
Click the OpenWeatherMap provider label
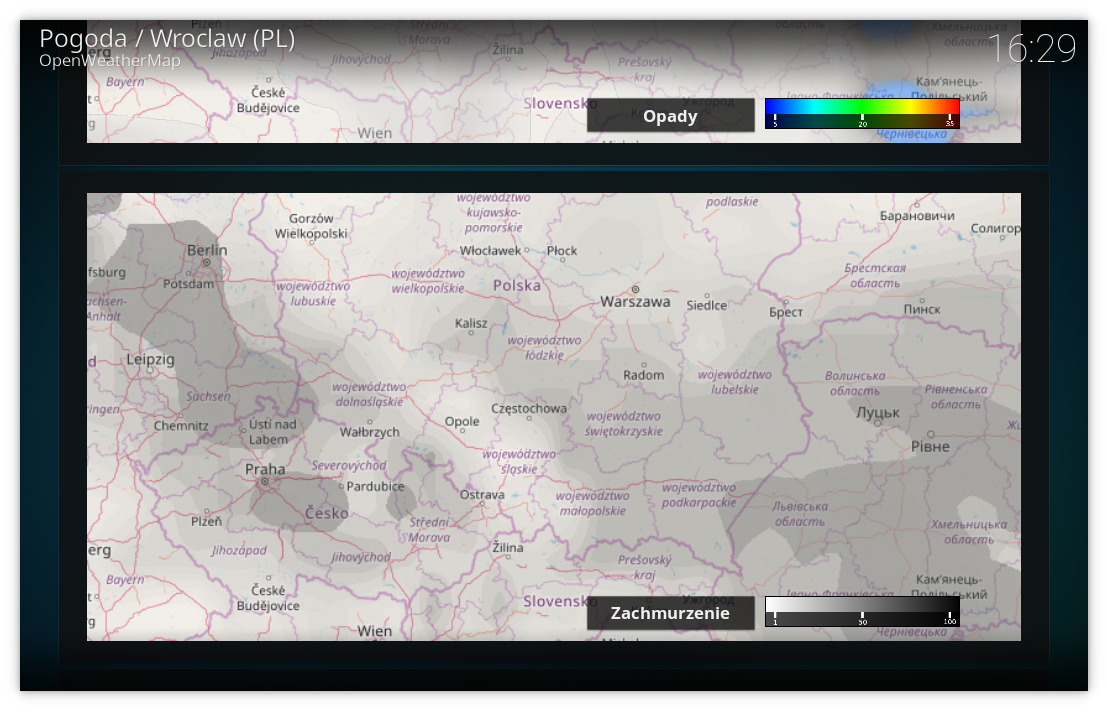tap(110, 61)
